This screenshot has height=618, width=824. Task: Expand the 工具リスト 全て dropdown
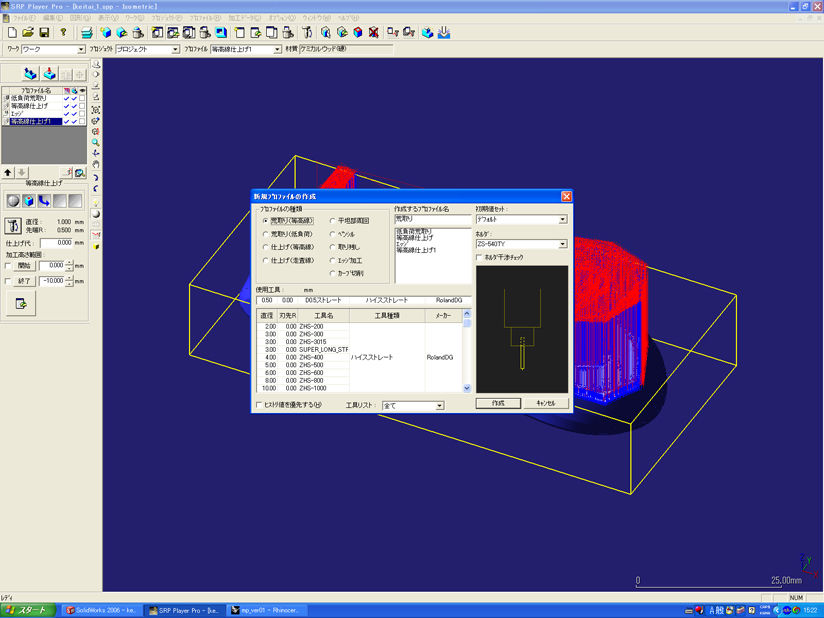point(439,406)
